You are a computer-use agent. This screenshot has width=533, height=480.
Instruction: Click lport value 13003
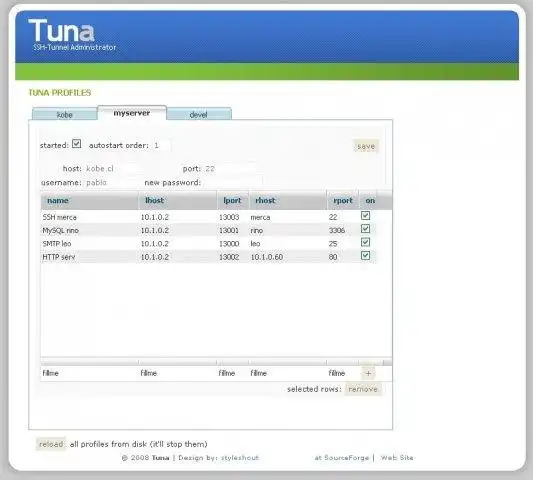[229, 217]
